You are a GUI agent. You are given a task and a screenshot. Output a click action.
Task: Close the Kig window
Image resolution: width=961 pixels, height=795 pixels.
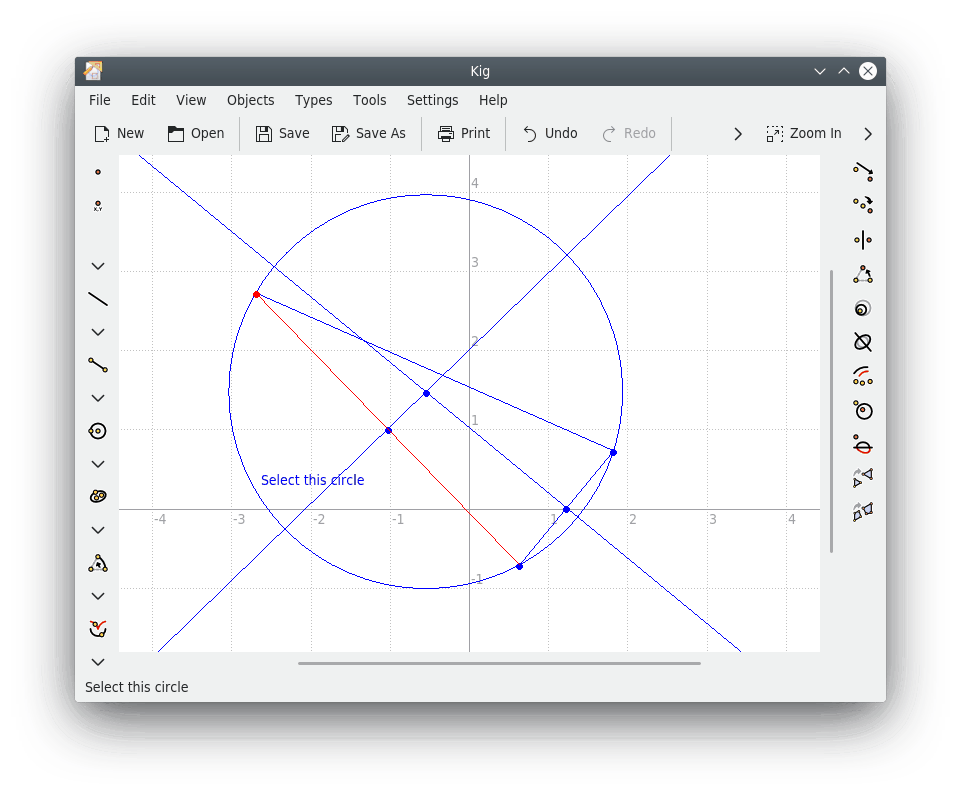click(868, 71)
